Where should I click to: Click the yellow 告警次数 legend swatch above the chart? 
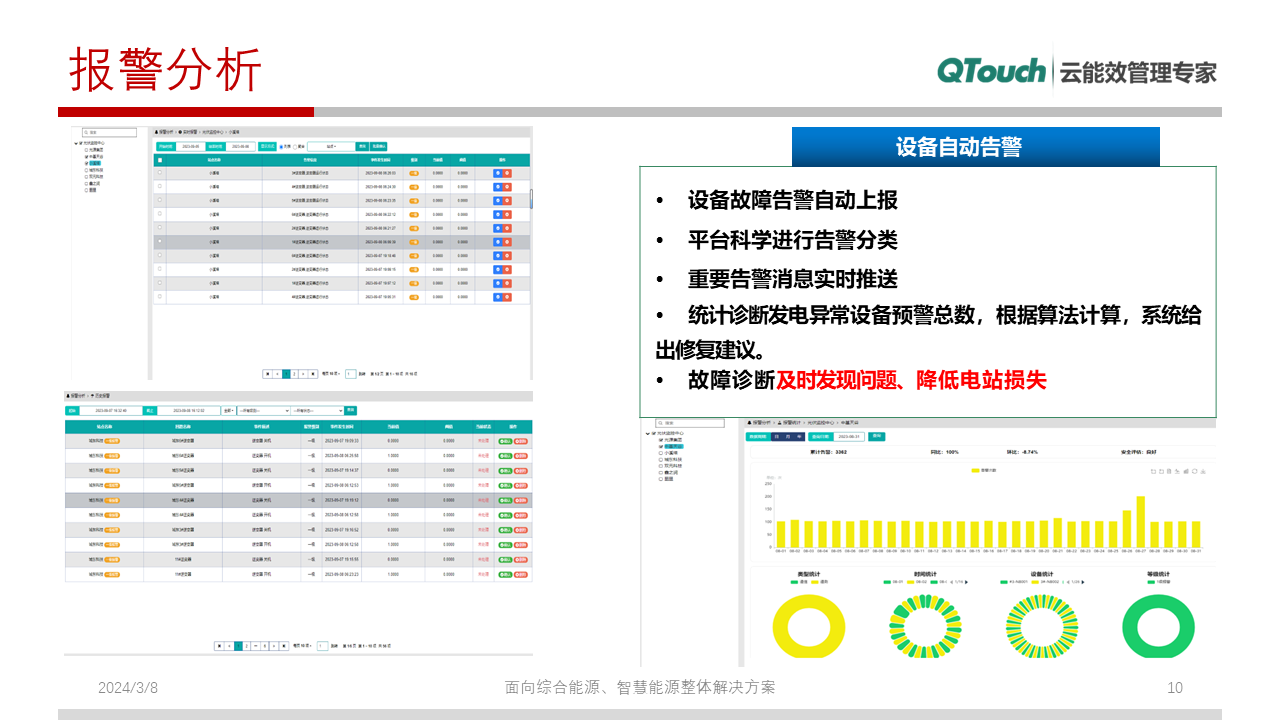click(975, 470)
